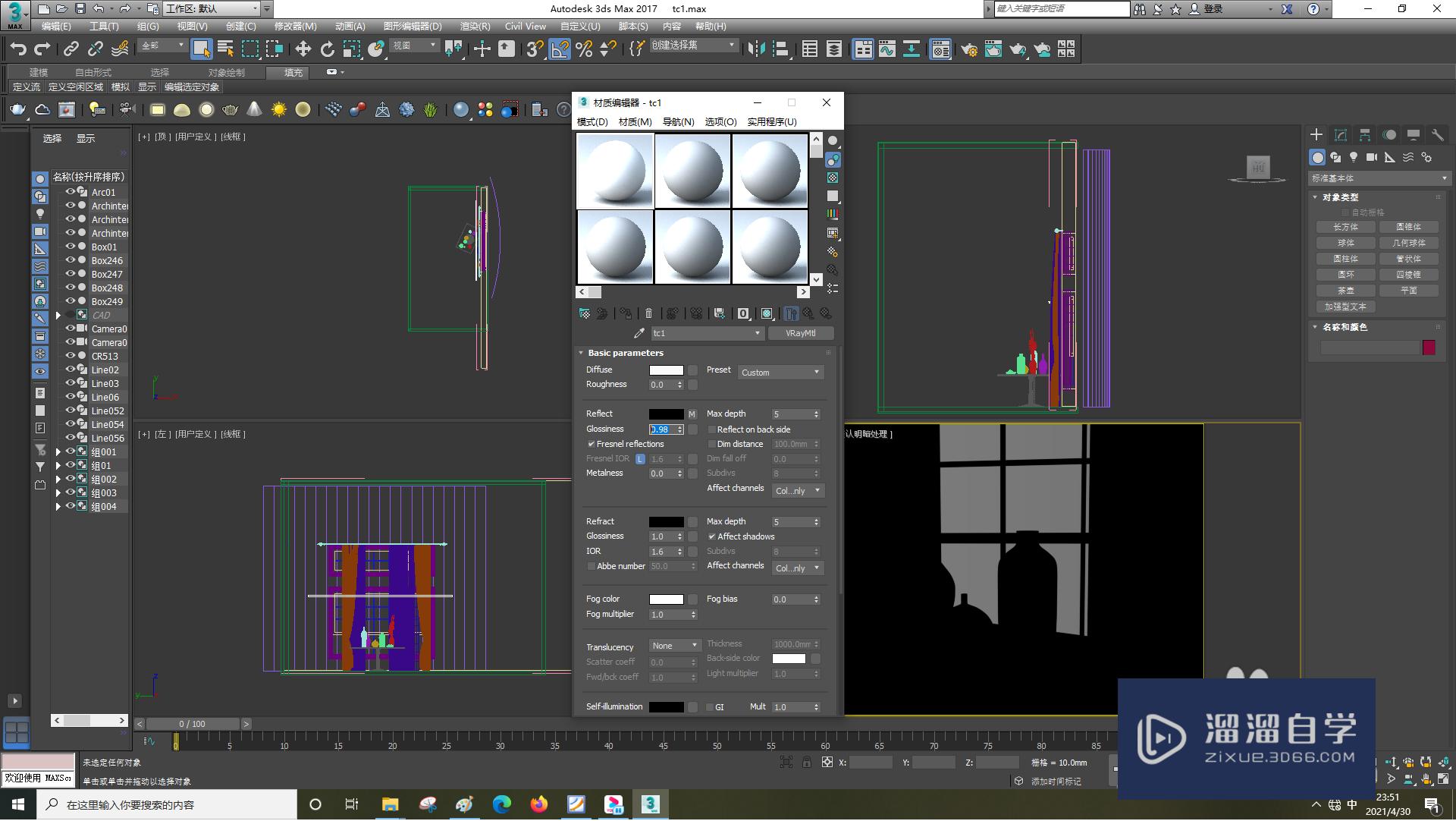Open the Translucency None dropdown
Viewport: 1456px width, 821px height.
point(675,646)
